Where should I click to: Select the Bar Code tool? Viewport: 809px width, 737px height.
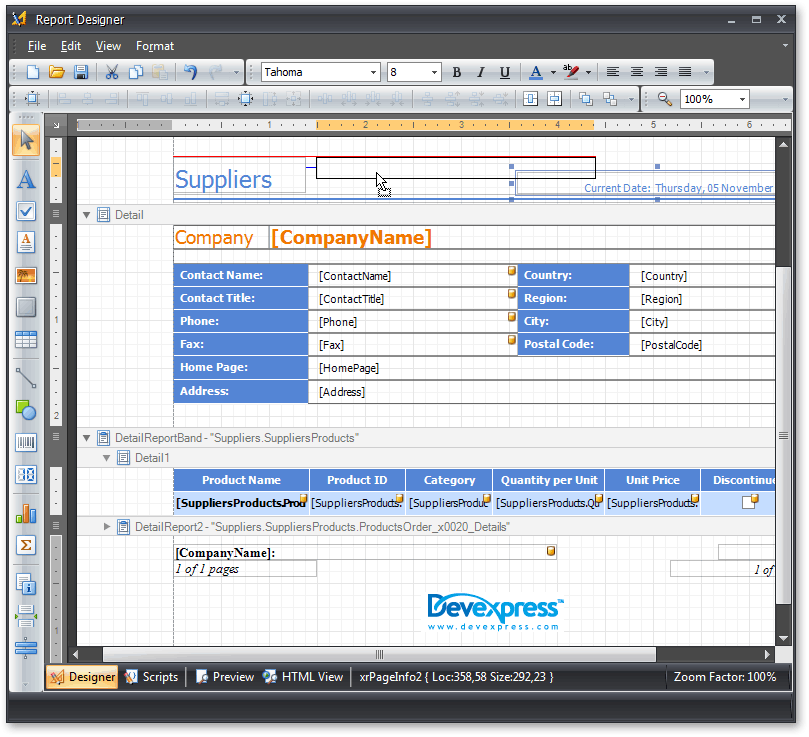click(x=26, y=442)
